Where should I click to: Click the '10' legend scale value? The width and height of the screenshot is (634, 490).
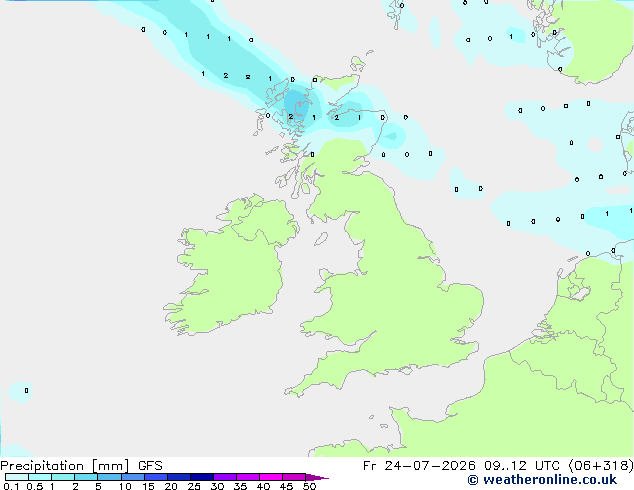pyautogui.click(x=125, y=486)
